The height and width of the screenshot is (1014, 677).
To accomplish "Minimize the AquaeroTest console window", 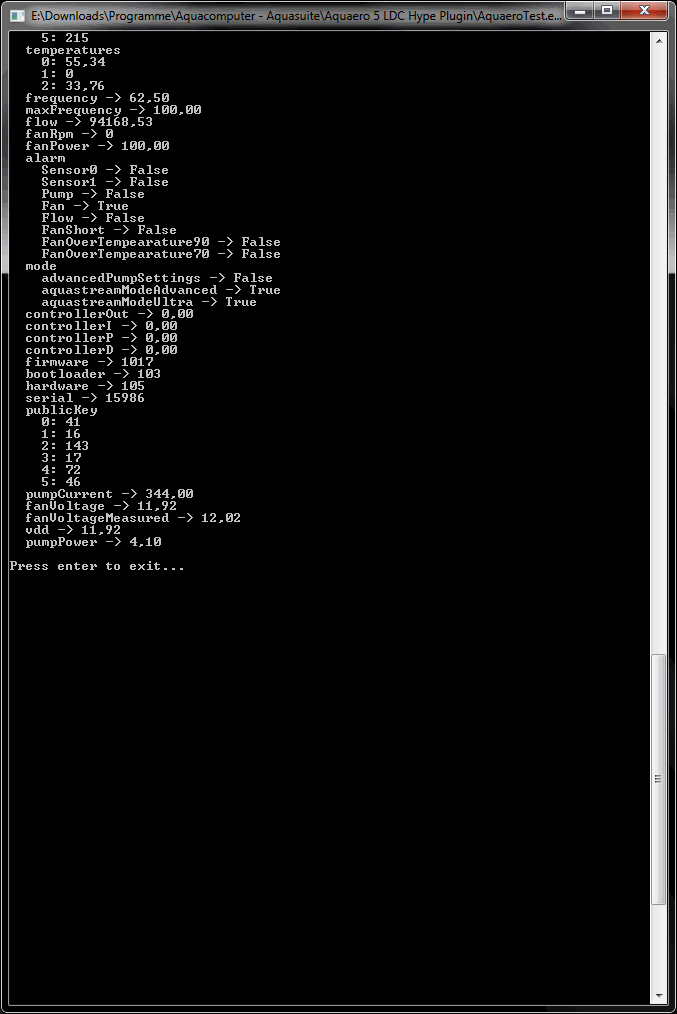I will [x=581, y=10].
